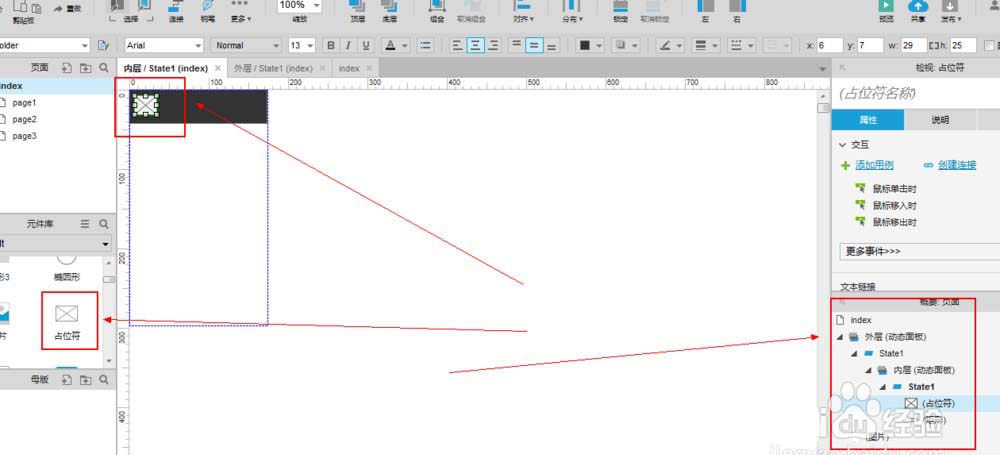Screen dimensions: 1000x455
Task: Open the line color picker
Action: point(670,45)
